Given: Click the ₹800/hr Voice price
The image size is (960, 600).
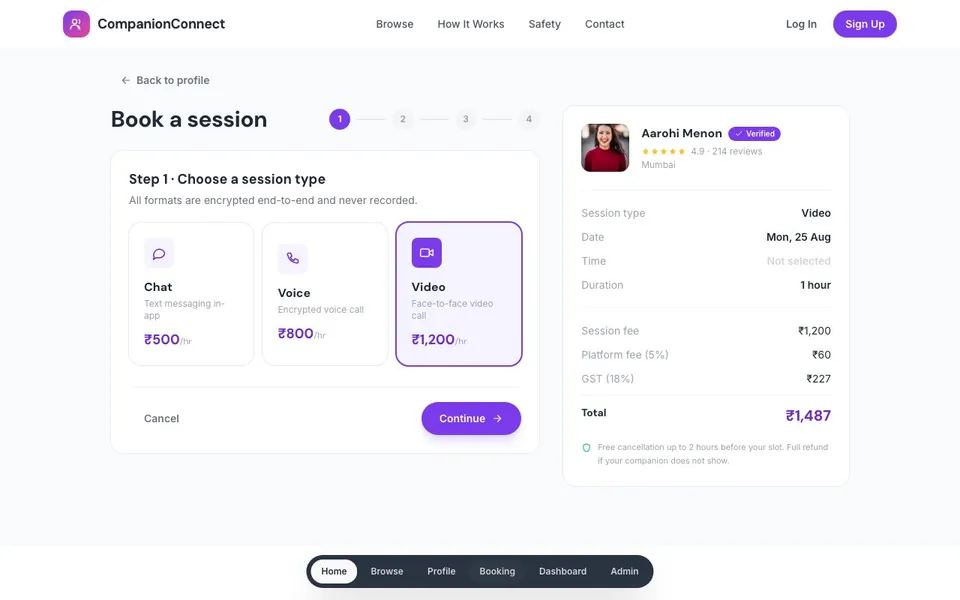Looking at the screenshot, I should [x=301, y=334].
